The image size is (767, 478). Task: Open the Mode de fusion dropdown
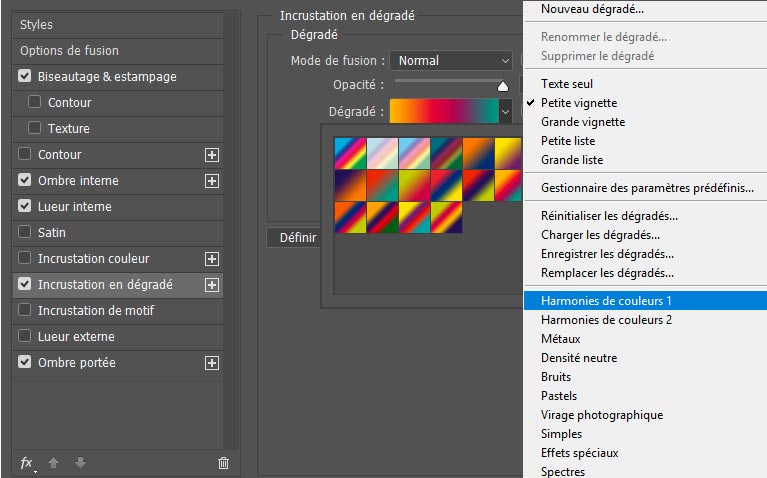(x=451, y=61)
